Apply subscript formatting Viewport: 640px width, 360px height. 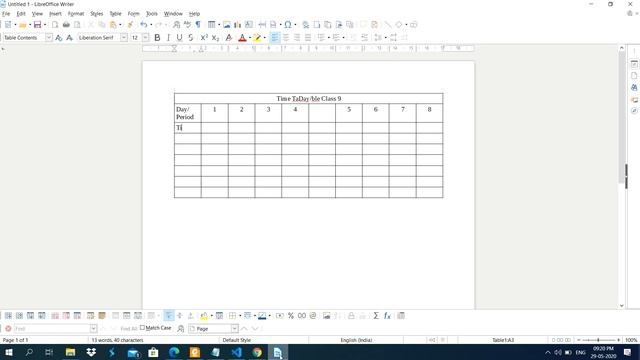coord(216,38)
